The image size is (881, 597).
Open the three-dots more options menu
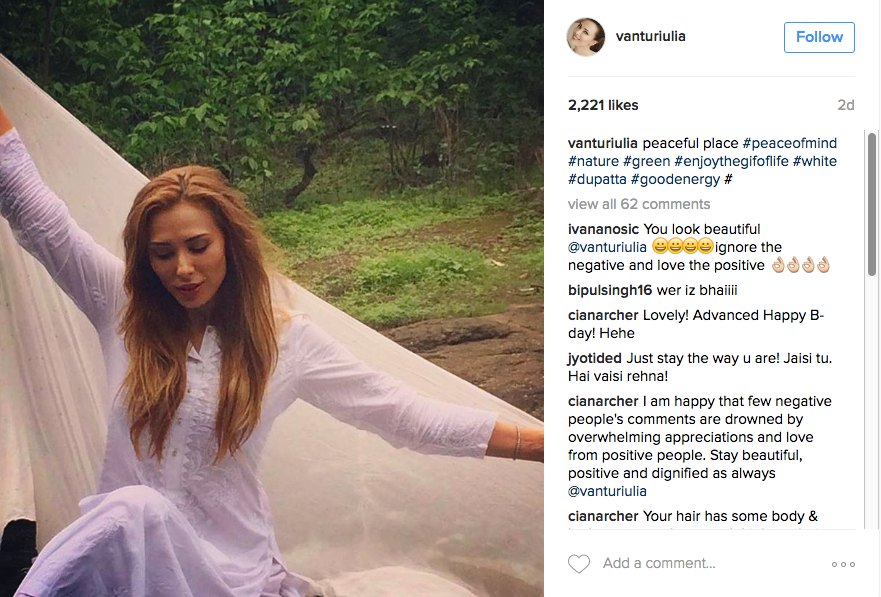pyautogui.click(x=843, y=564)
